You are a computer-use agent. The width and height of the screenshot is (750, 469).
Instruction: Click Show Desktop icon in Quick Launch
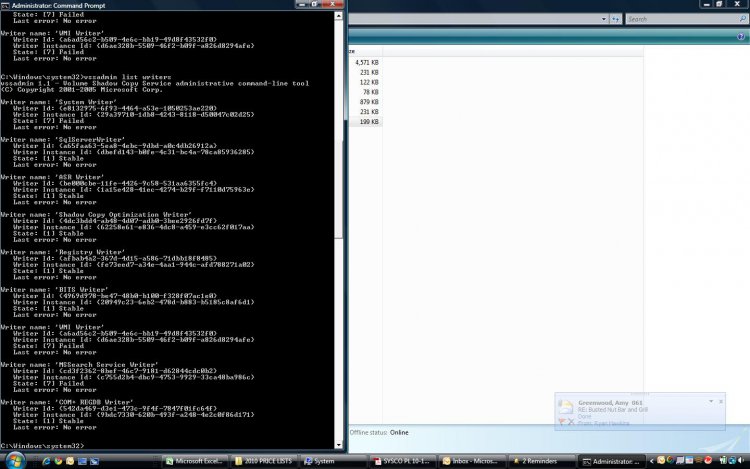(82, 461)
